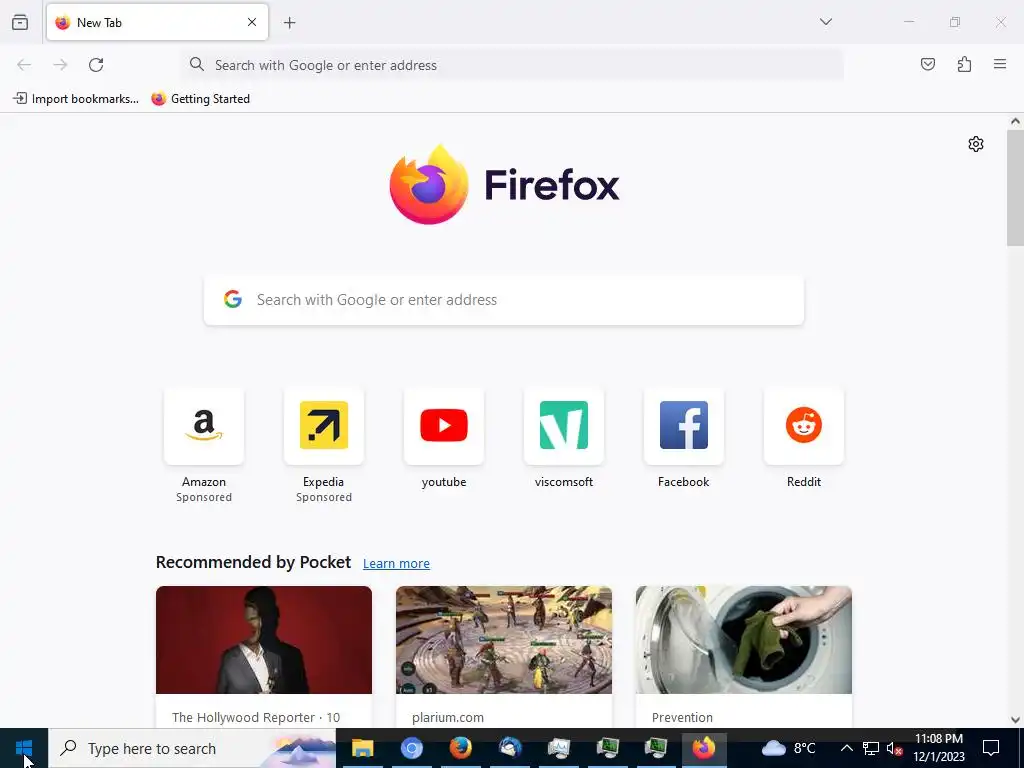Expand the list all tabs chevron

825,22
